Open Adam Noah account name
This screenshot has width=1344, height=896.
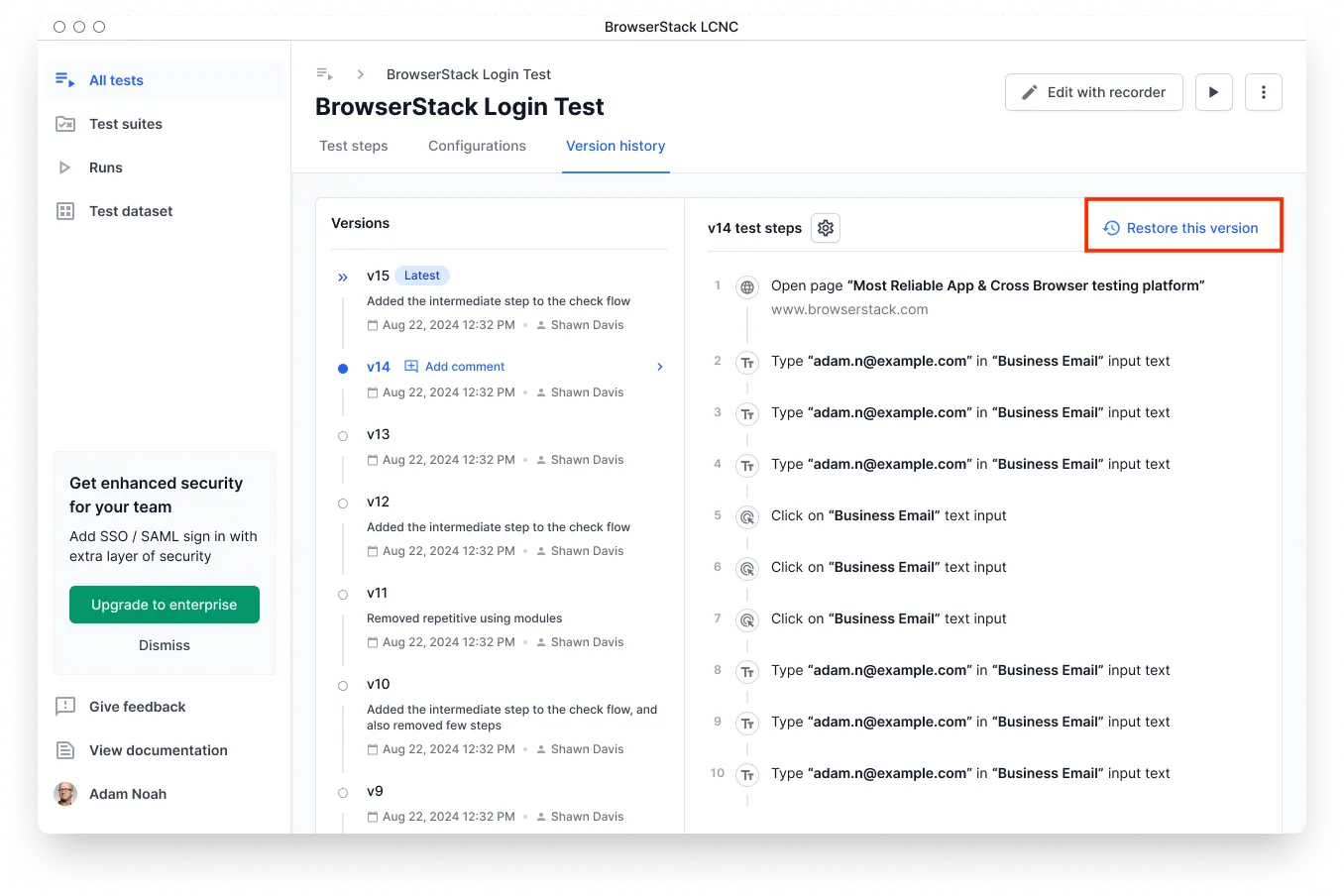128,794
